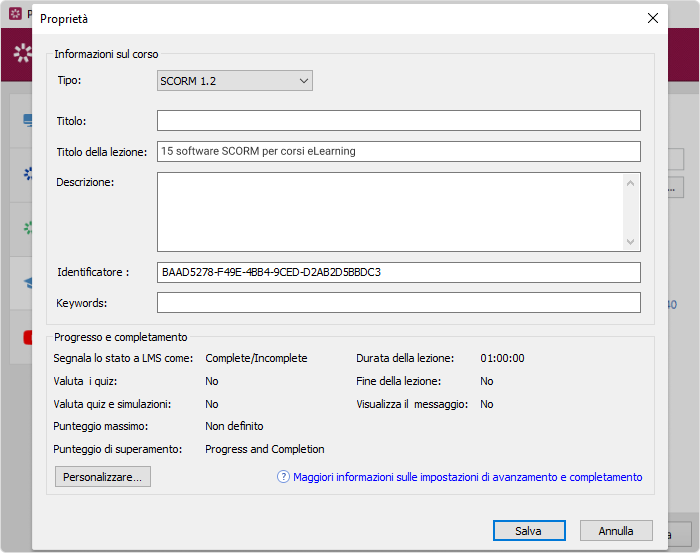Viewport: 700px width, 553px height.
Task: Click the app icon in the title bar
Action: pos(15,14)
